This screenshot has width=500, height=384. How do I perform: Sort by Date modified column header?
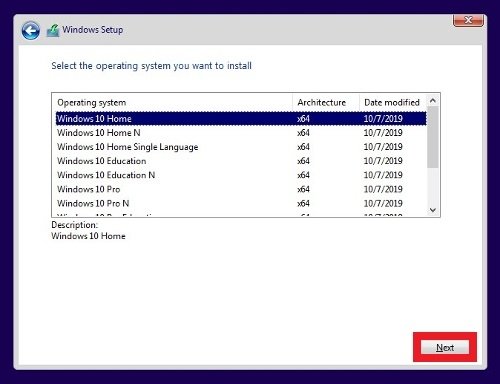(x=393, y=102)
